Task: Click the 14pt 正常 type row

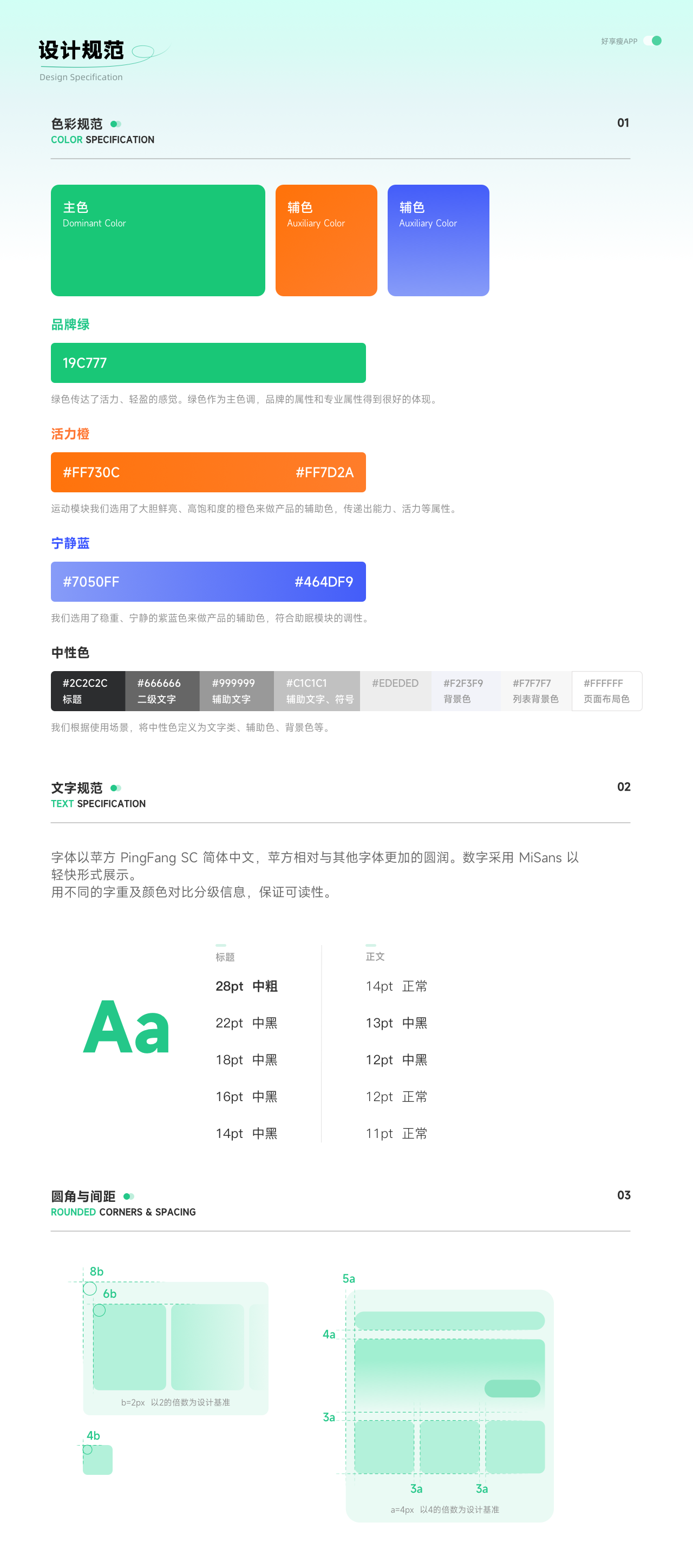Action: pyautogui.click(x=396, y=987)
